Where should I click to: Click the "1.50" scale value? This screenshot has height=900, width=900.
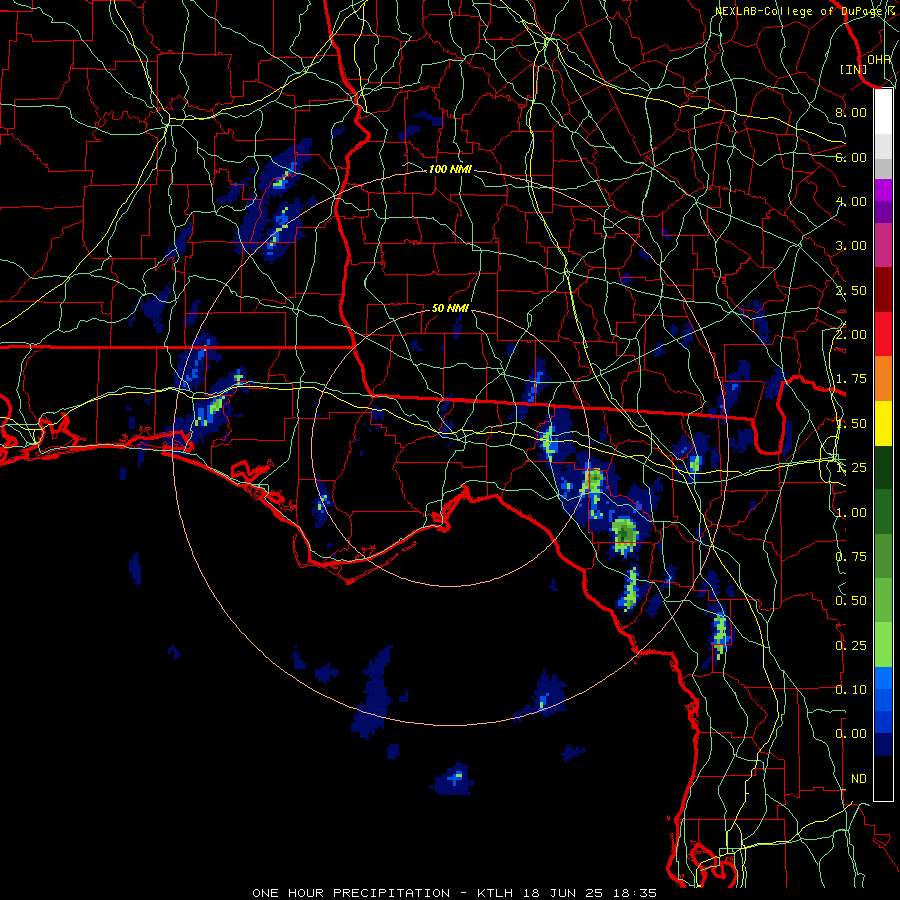click(851, 424)
